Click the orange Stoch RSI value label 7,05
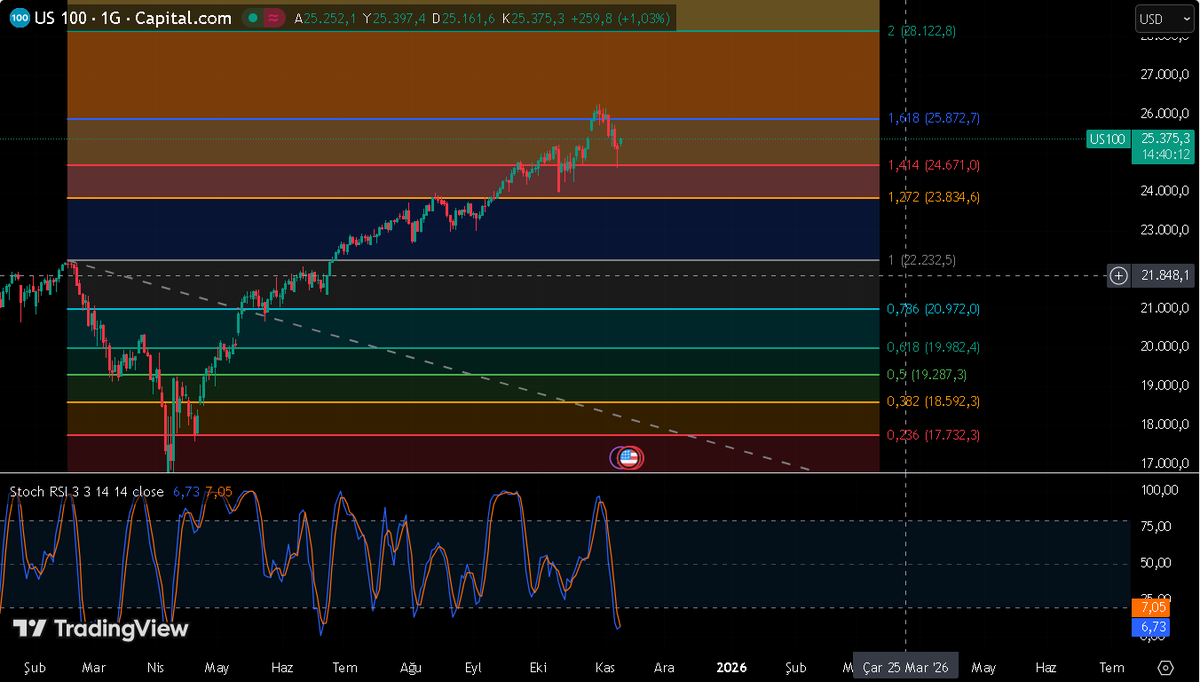The width and height of the screenshot is (1200, 682). click(x=1153, y=607)
